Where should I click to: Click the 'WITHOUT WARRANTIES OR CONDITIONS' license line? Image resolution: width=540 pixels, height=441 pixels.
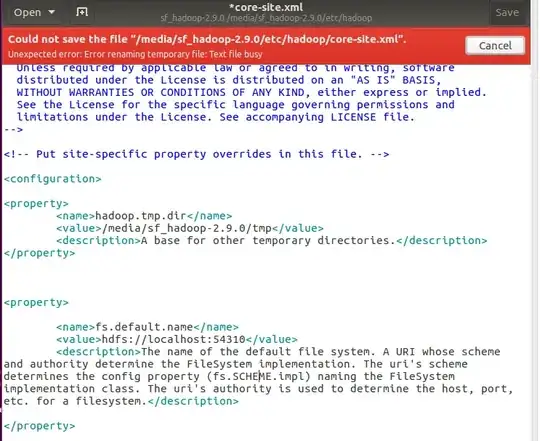pos(251,92)
